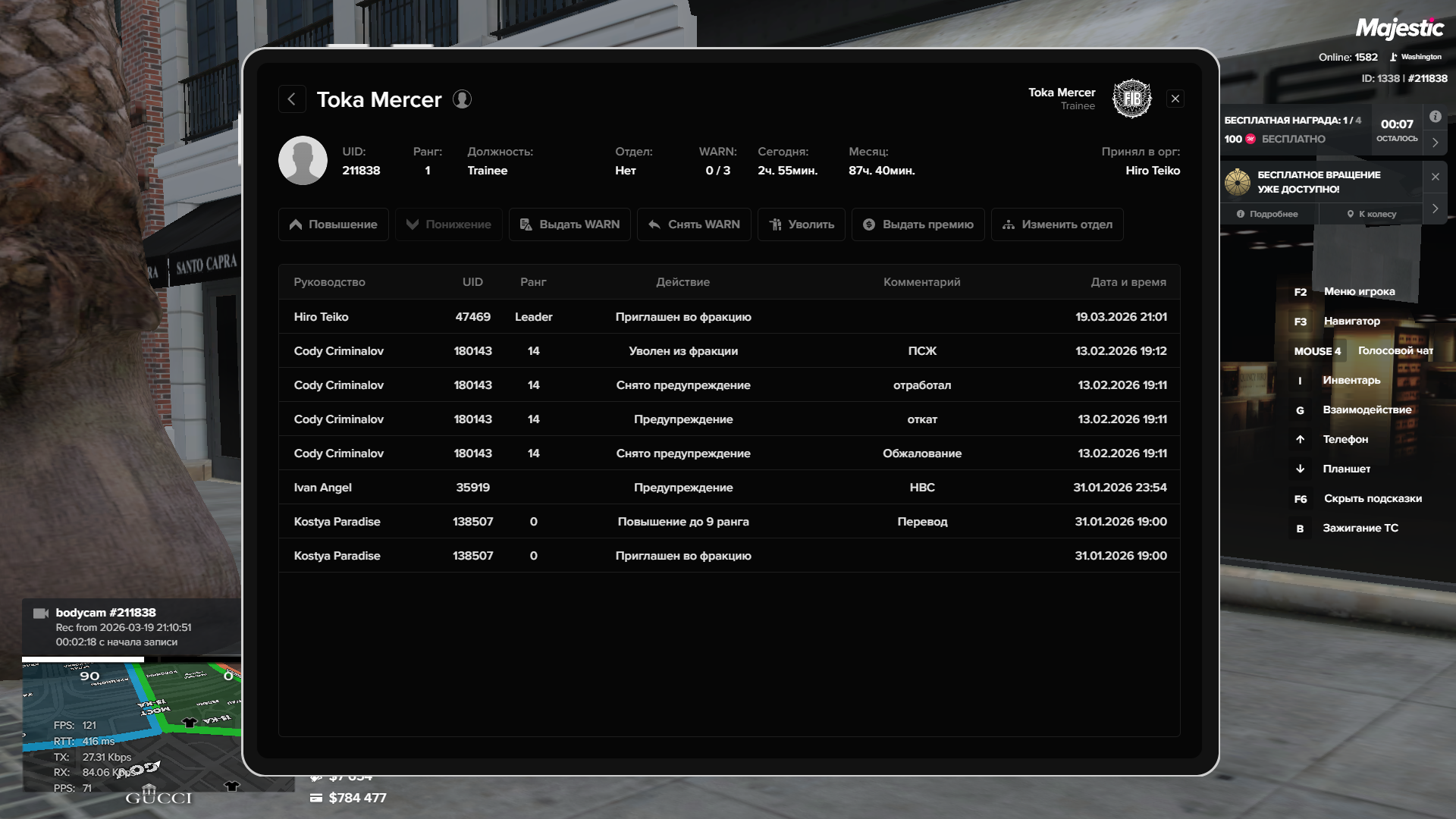Open the Изменить отдел department option
This screenshot has height=819, width=1456.
click(1056, 224)
